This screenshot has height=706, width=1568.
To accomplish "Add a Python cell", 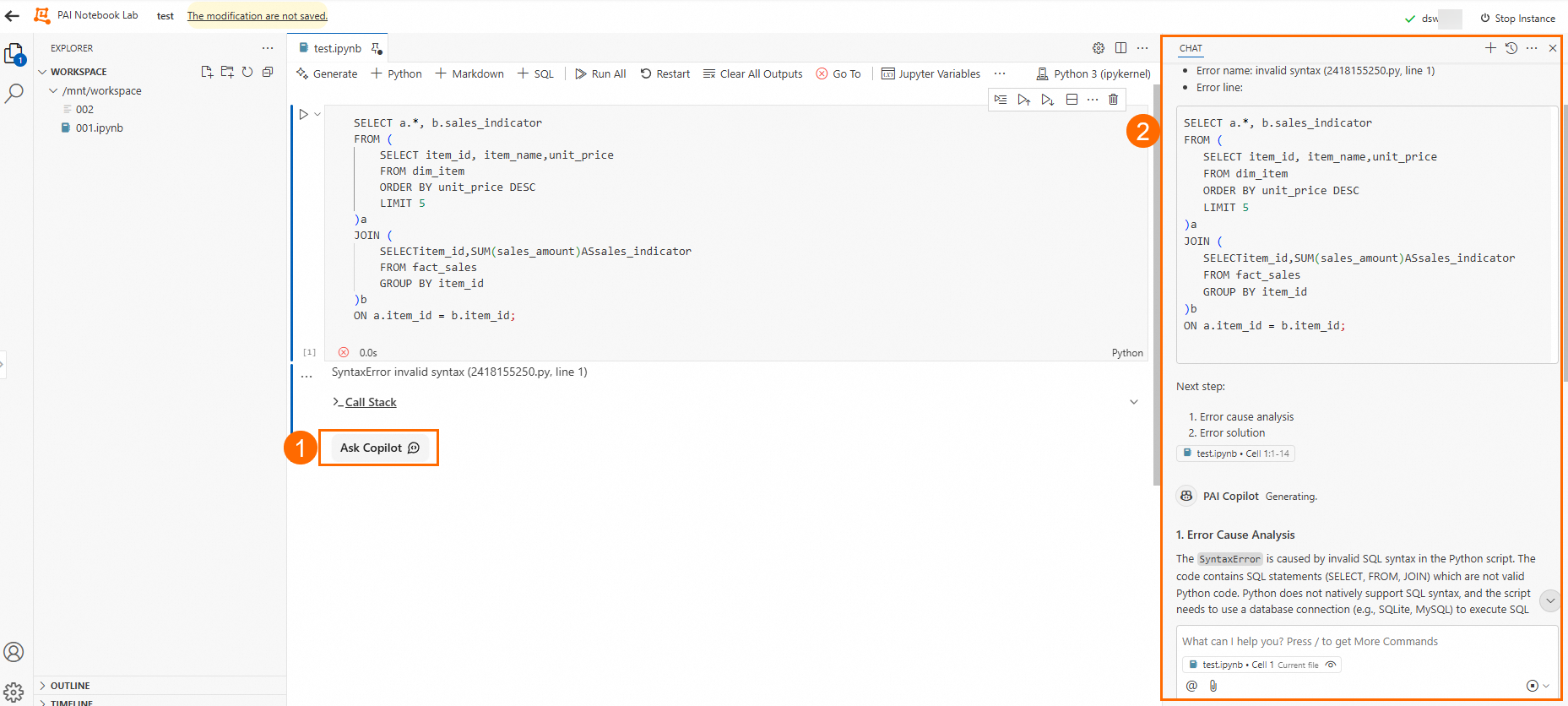I will 396,73.
